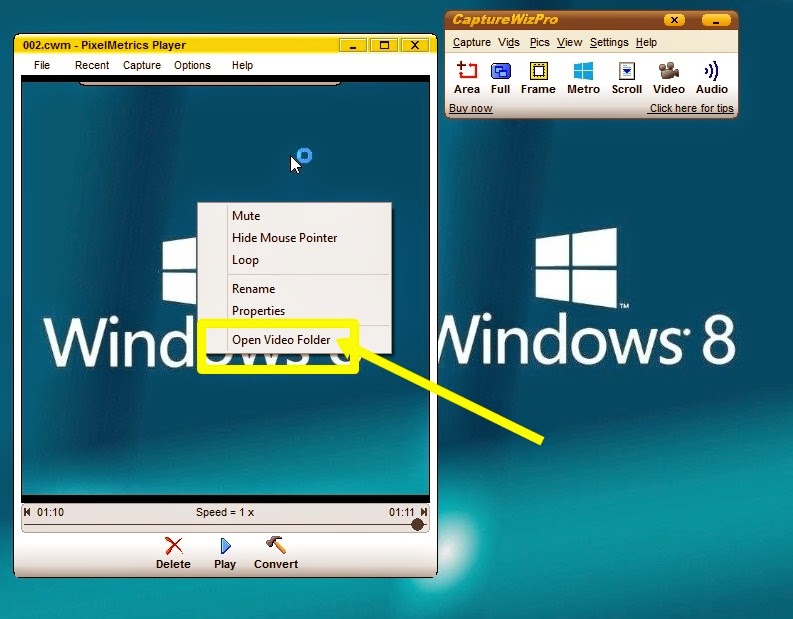793x619 pixels.
Task: Minimize the PixelMetrics Player window
Action: (x=353, y=46)
